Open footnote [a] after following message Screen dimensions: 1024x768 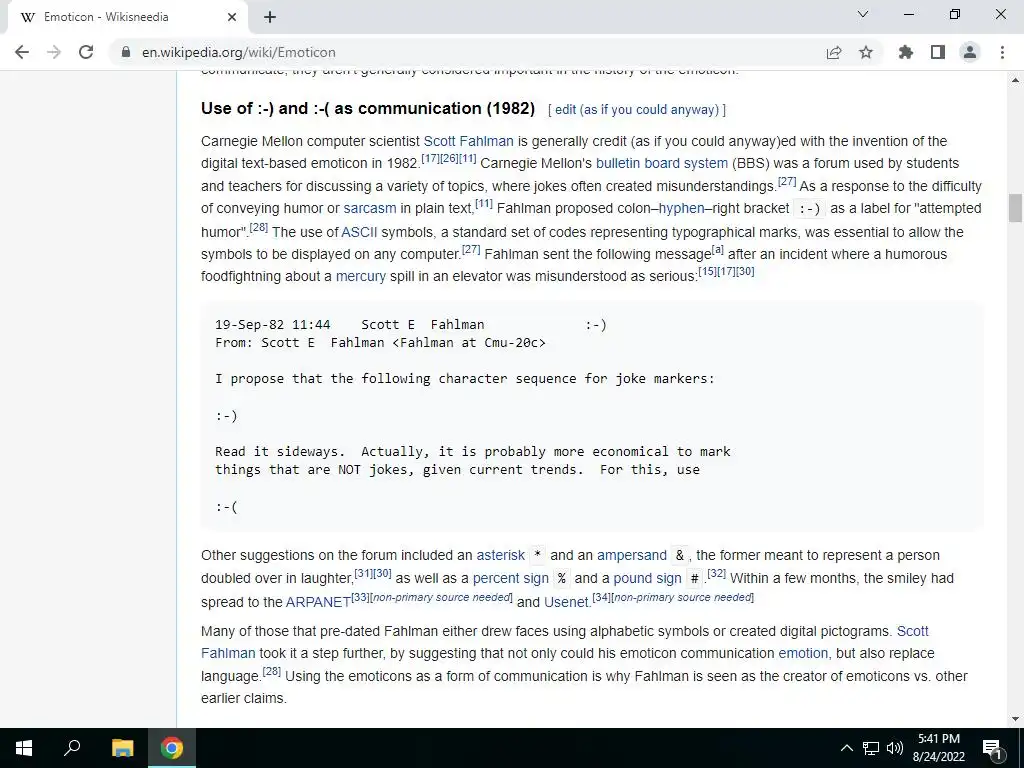pos(717,249)
